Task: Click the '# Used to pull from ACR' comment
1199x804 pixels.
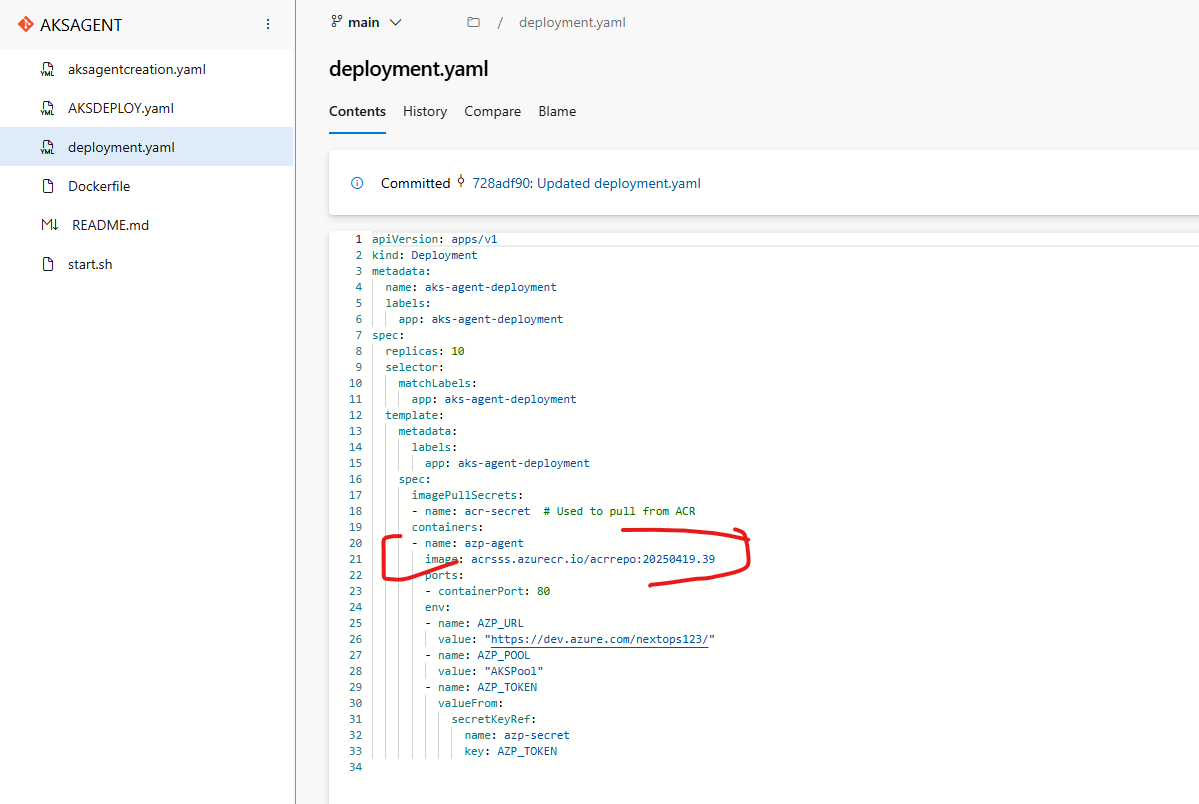Action: pyautogui.click(x=619, y=512)
